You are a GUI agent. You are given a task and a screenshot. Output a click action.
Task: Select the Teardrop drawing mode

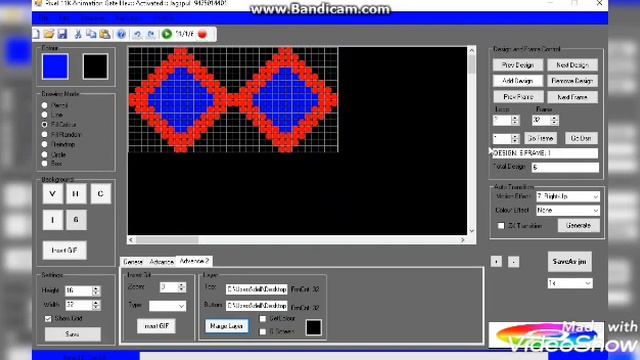44,144
